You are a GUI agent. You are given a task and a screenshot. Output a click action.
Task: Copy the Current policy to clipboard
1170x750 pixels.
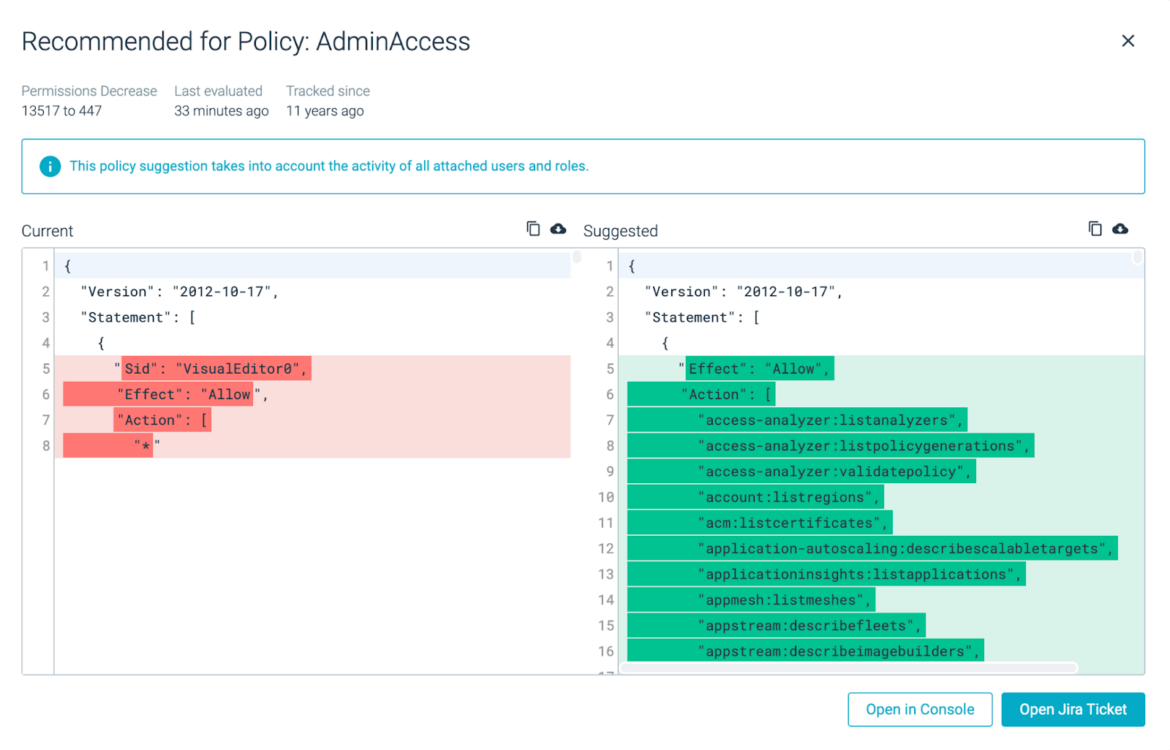533,228
